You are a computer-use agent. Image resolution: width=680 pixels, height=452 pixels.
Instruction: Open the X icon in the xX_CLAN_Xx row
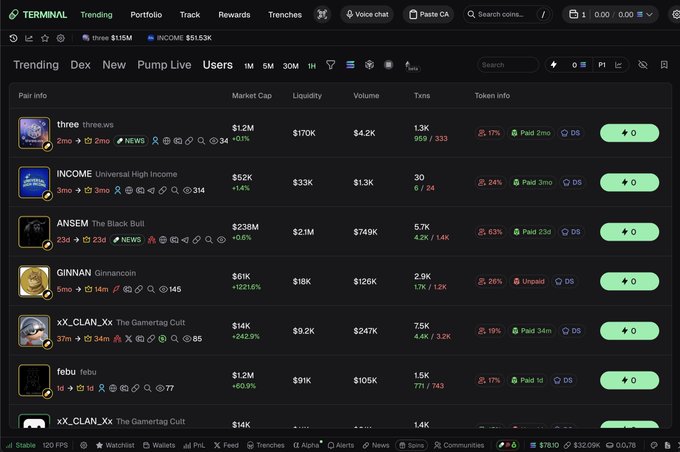(128, 339)
